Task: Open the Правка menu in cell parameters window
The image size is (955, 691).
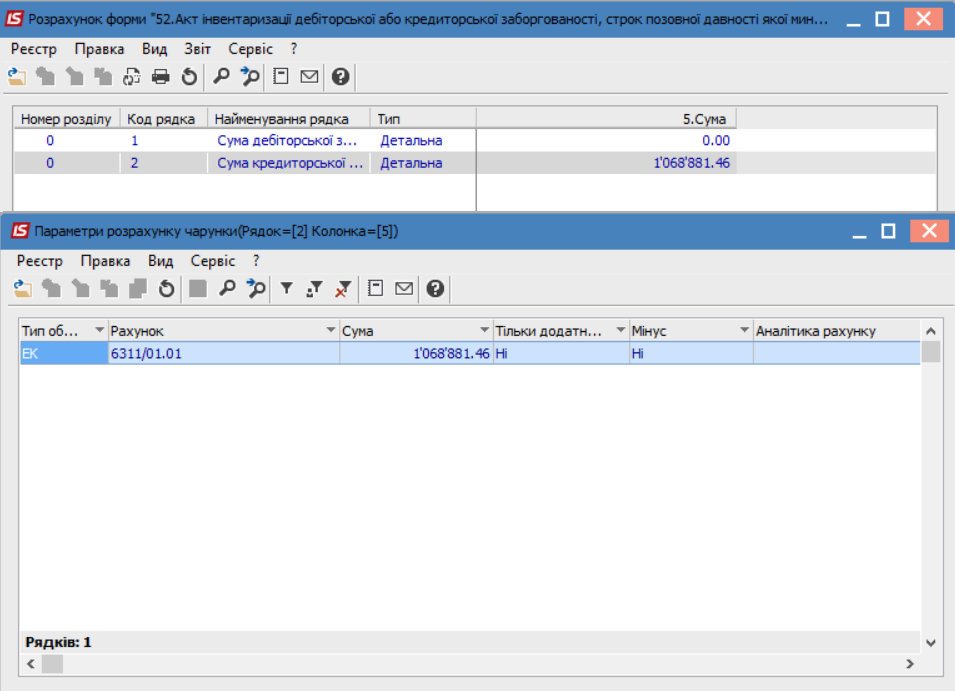Action: [105, 261]
